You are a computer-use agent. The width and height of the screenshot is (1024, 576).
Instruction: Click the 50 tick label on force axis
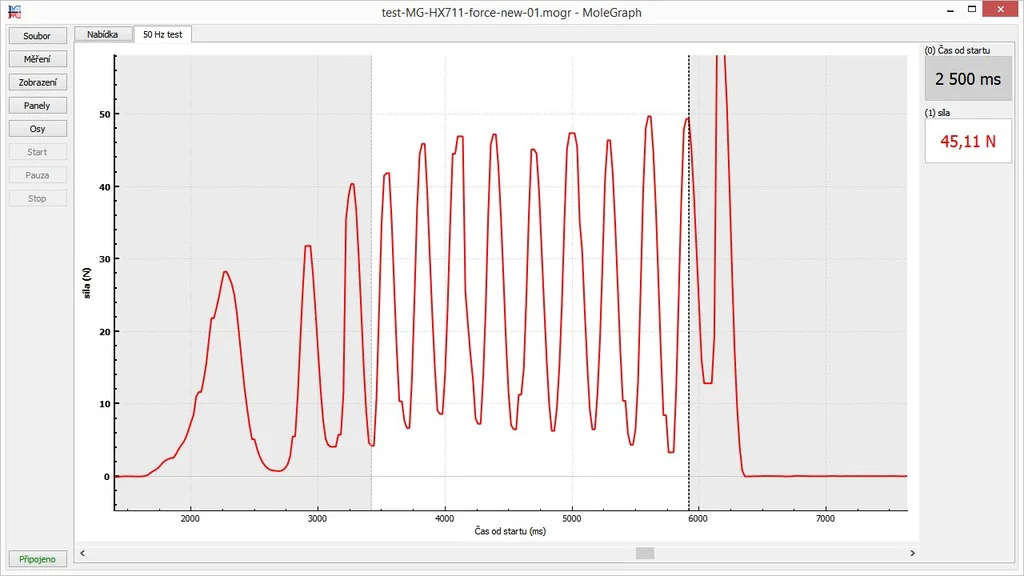(x=104, y=114)
